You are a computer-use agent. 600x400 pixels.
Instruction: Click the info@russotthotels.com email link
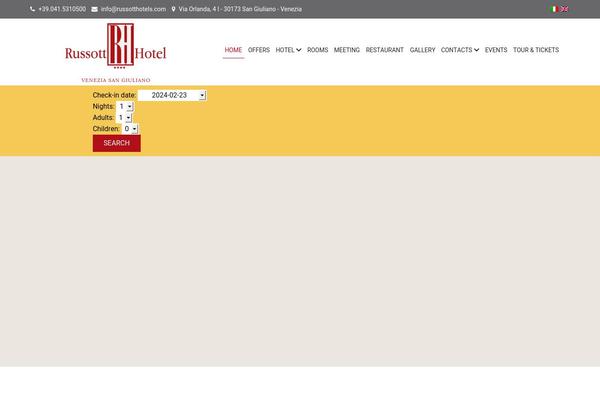133,9
